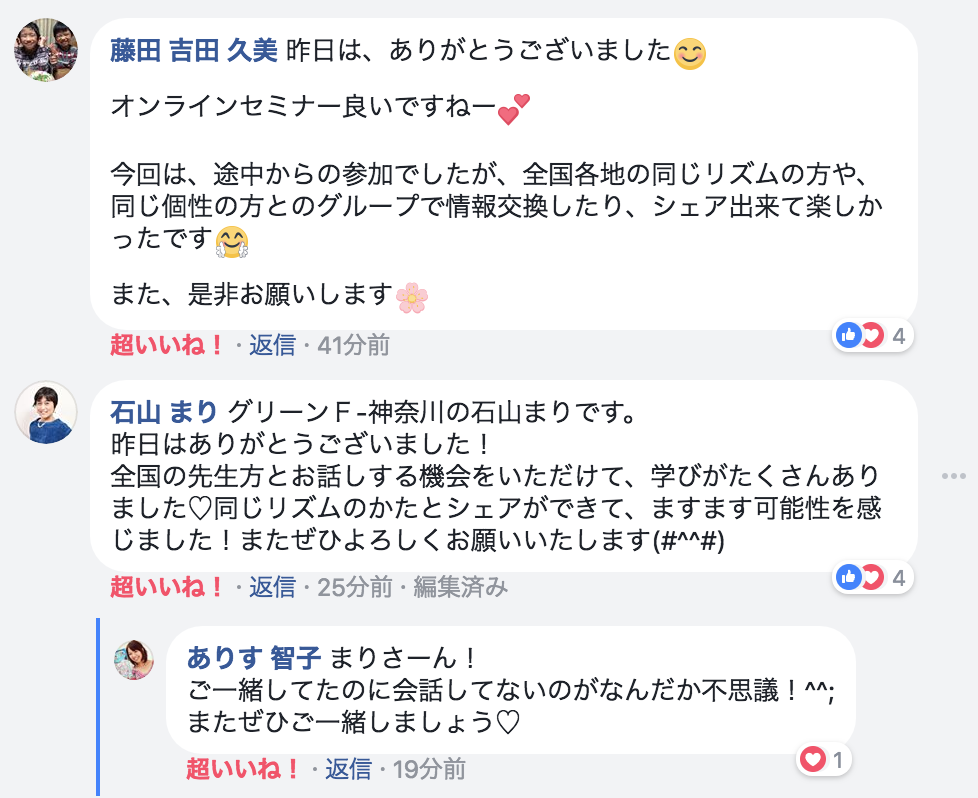
Task: Toggle 超いいね！ on ありす 智子's reply
Action: [x=243, y=769]
